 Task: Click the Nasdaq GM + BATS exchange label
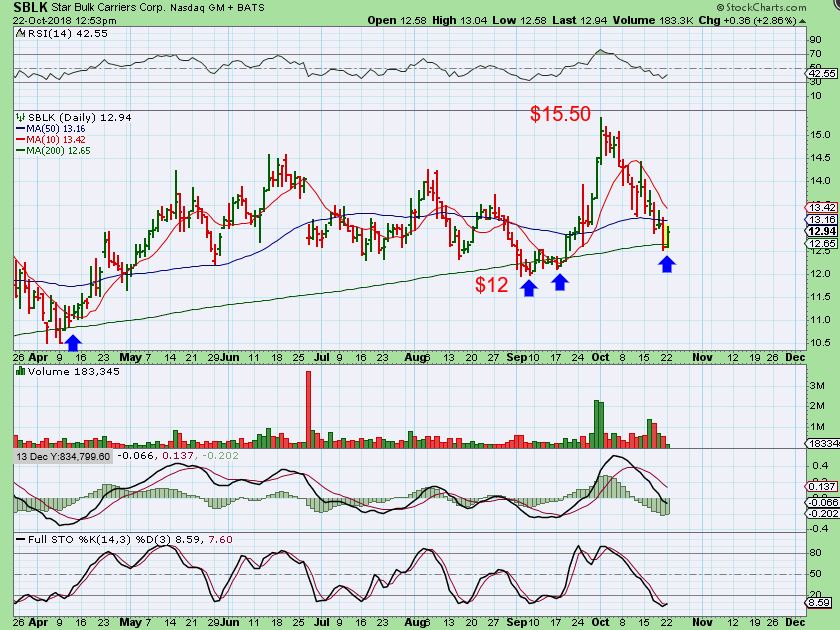tap(218, 8)
